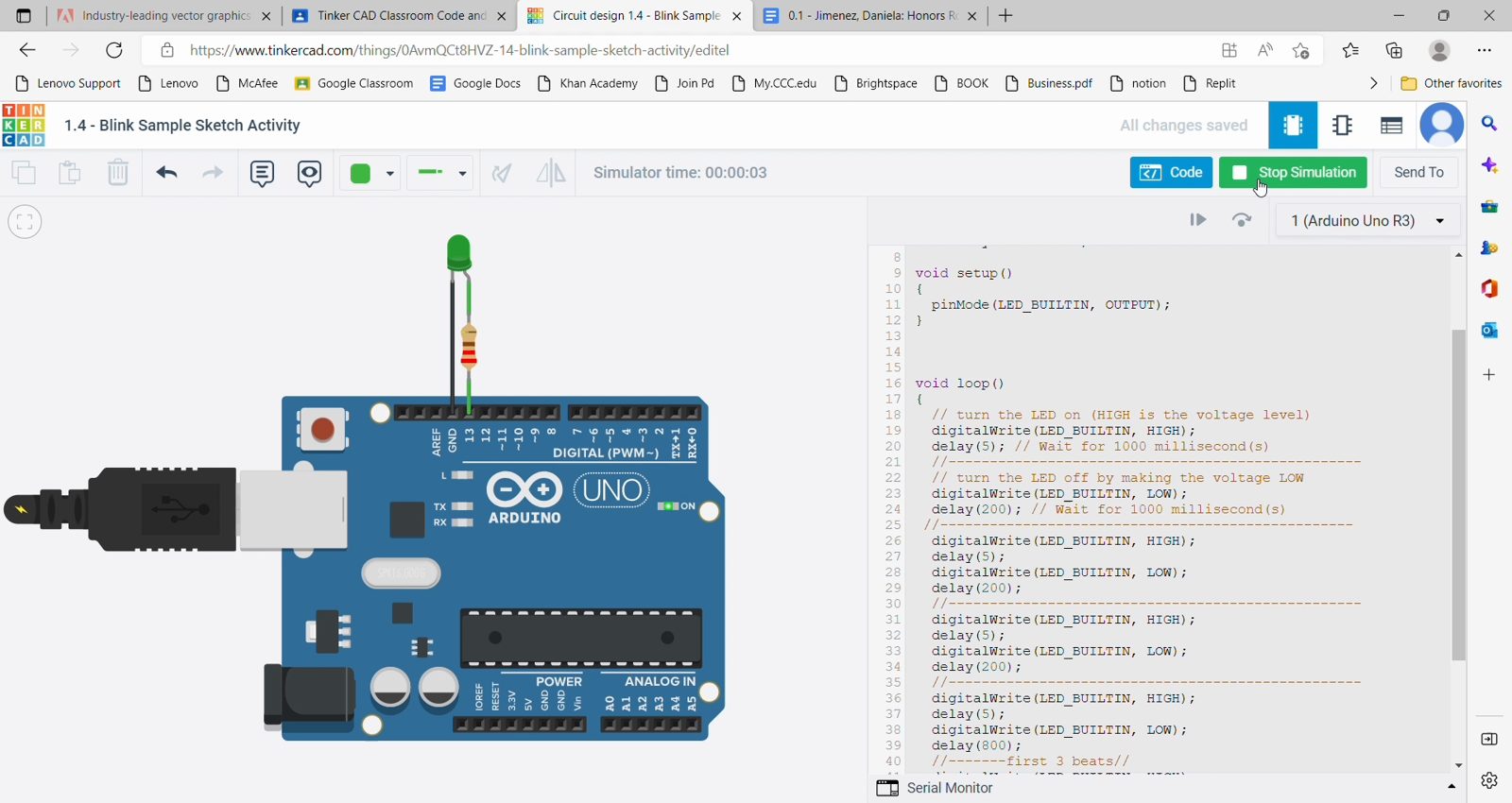The width and height of the screenshot is (1512, 803).
Task: Click the Send To button
Action: click(x=1418, y=173)
